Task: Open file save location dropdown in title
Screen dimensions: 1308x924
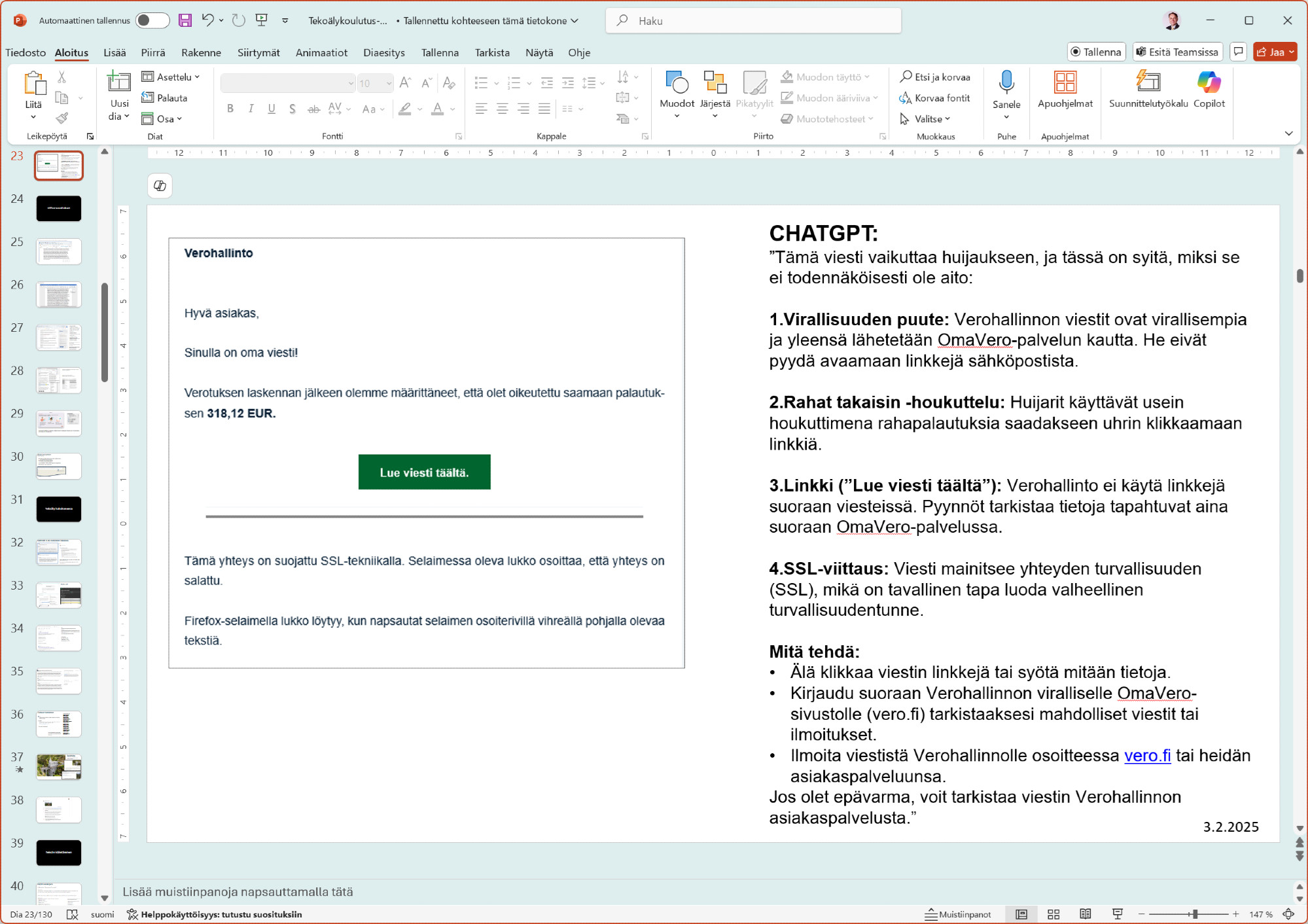Action: 574,20
